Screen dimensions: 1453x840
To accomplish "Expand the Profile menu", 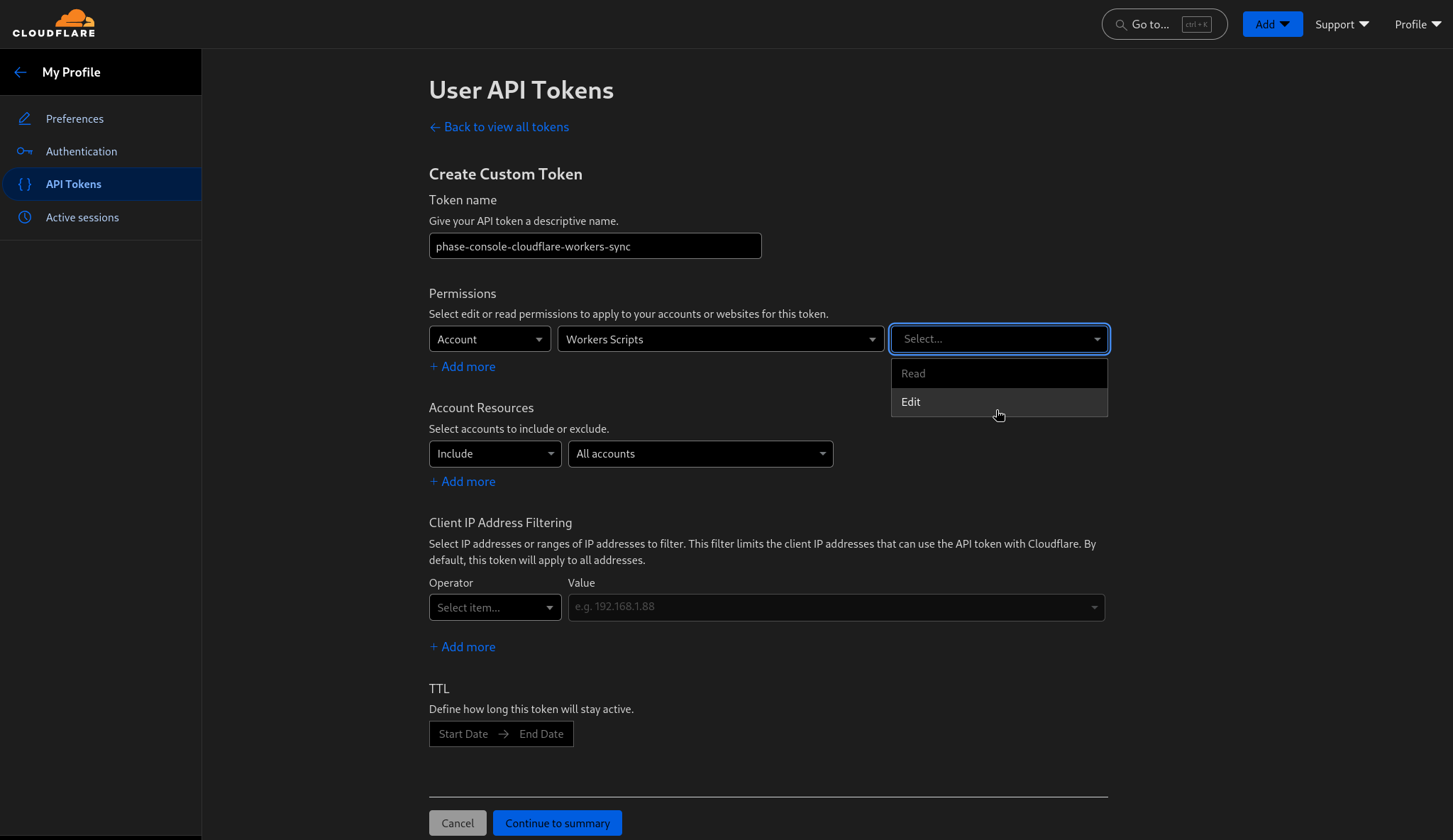I will [x=1418, y=24].
